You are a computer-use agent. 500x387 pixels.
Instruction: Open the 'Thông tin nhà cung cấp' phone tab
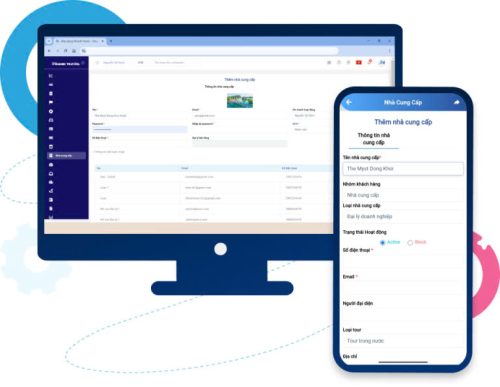tap(374, 139)
